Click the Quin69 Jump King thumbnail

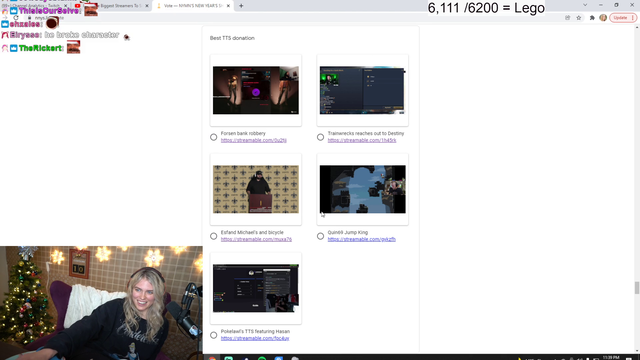tap(362, 189)
